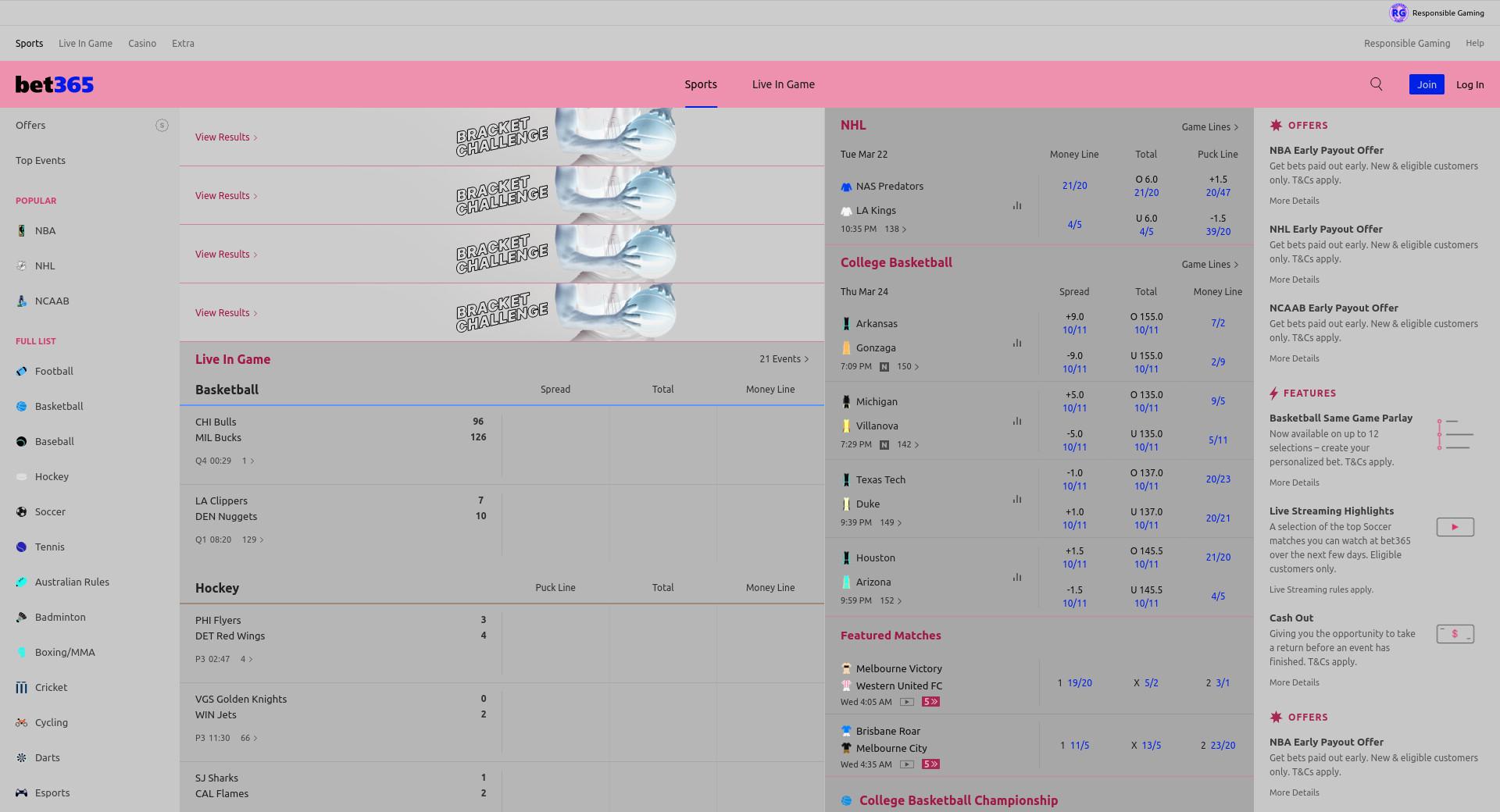
Task: Select NAS Predators money line 21/20
Action: pos(1074,186)
